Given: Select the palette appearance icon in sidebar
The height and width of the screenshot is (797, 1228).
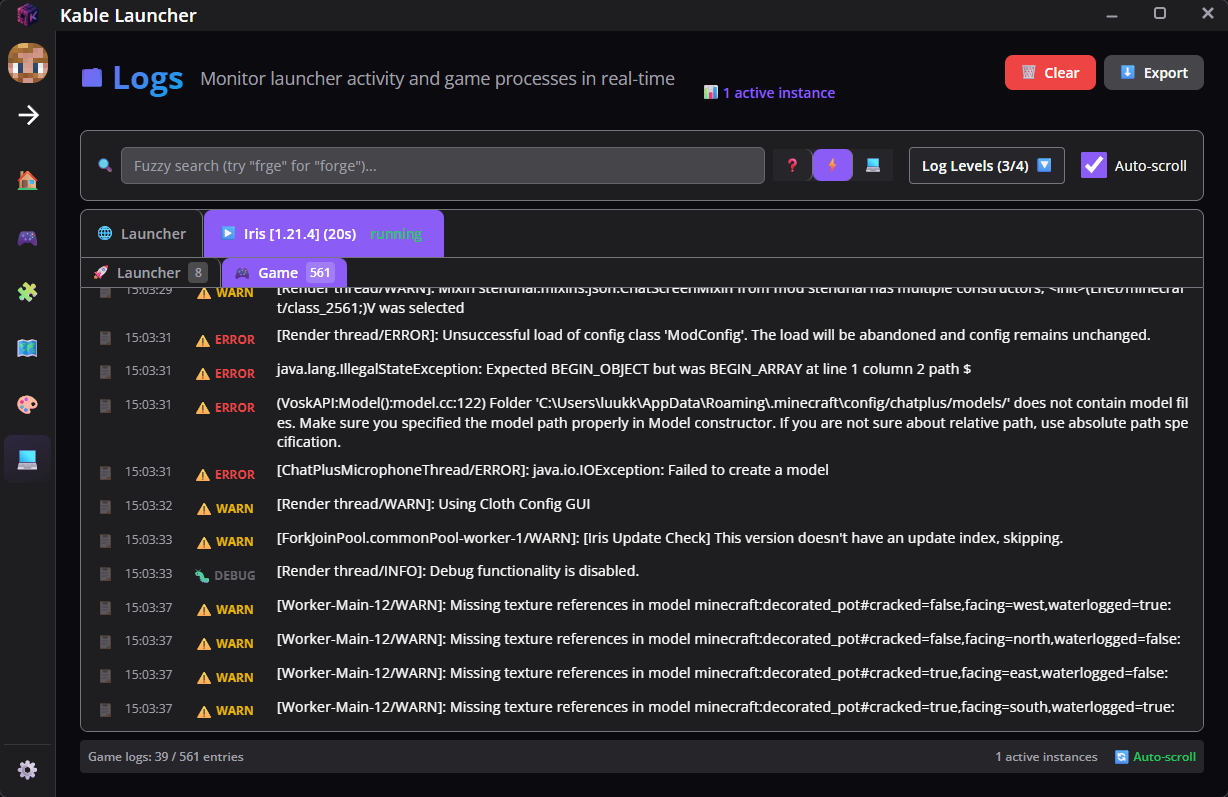Looking at the screenshot, I should [x=27, y=405].
